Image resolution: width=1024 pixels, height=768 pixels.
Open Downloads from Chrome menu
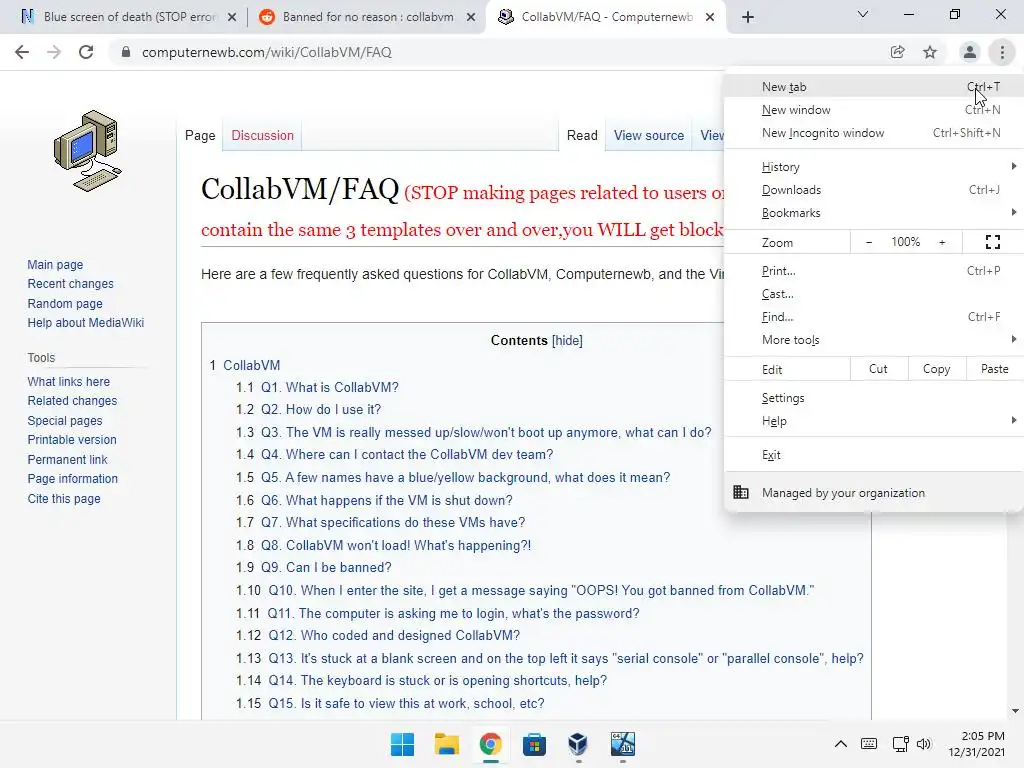[x=874, y=190]
